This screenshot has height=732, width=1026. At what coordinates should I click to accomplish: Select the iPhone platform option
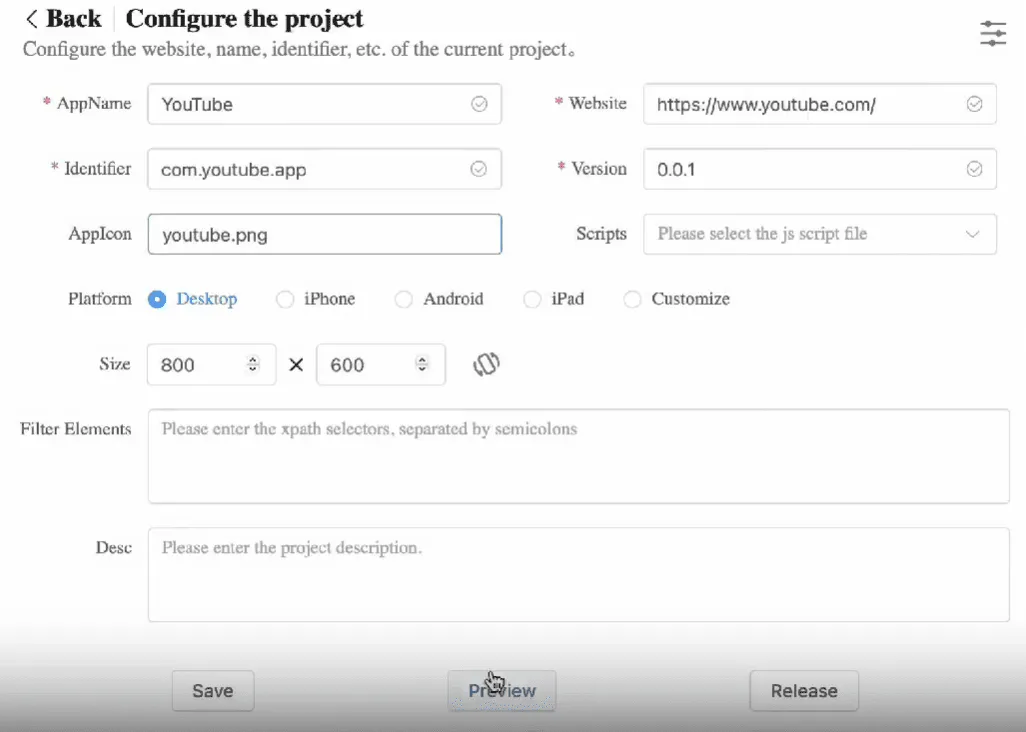pos(285,299)
